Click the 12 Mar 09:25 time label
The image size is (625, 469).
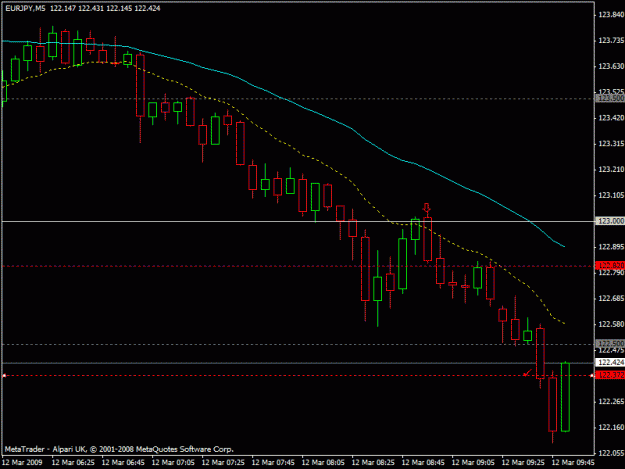coord(523,463)
